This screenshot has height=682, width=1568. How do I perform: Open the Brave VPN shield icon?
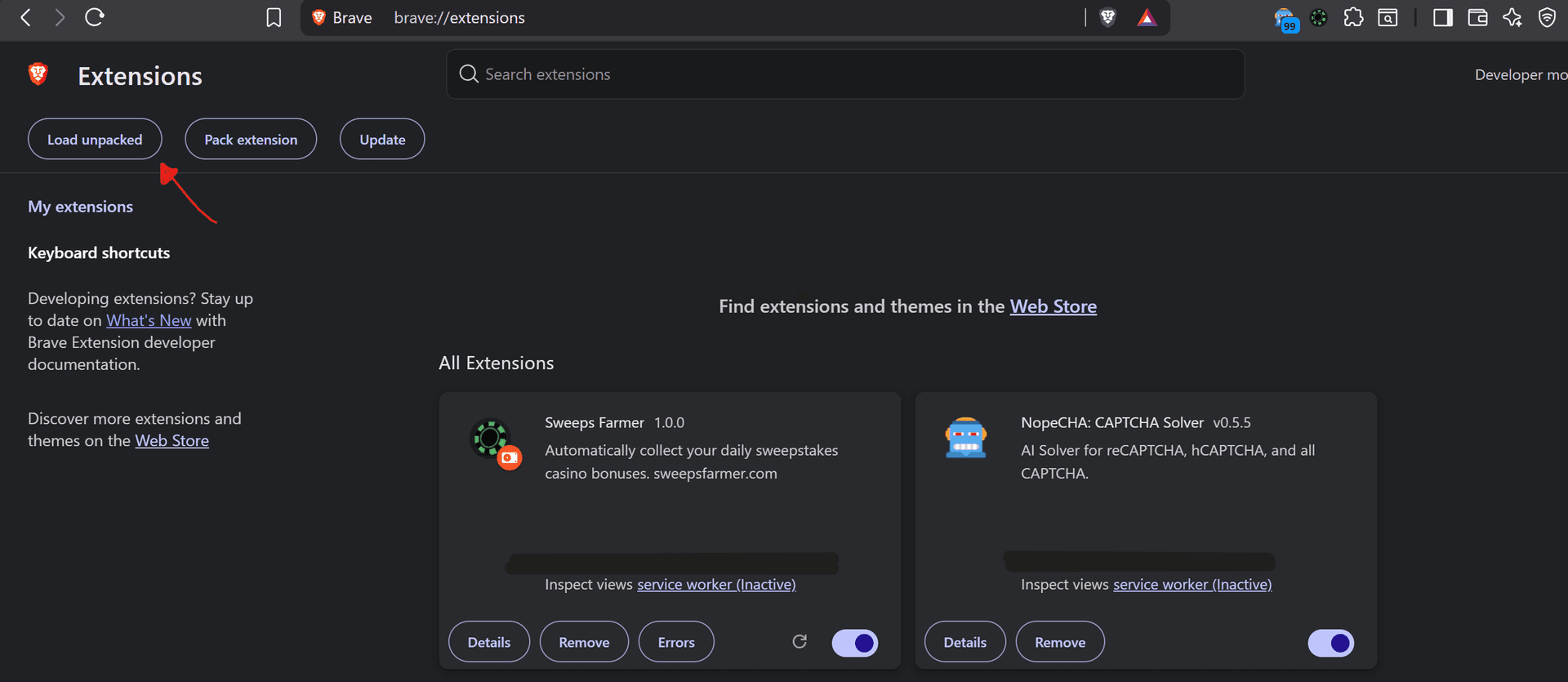coord(1547,17)
